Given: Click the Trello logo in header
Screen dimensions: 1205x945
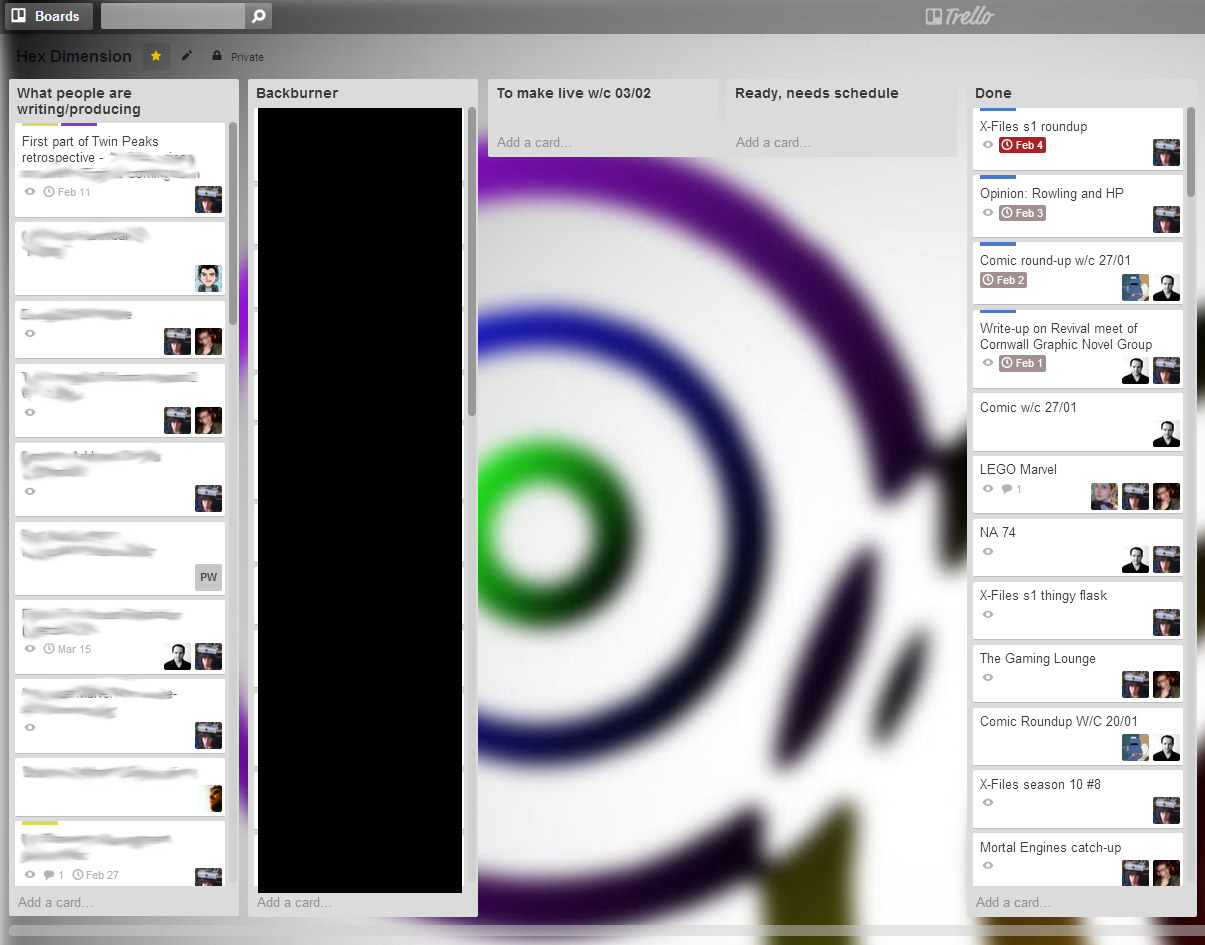Looking at the screenshot, I should pos(959,16).
